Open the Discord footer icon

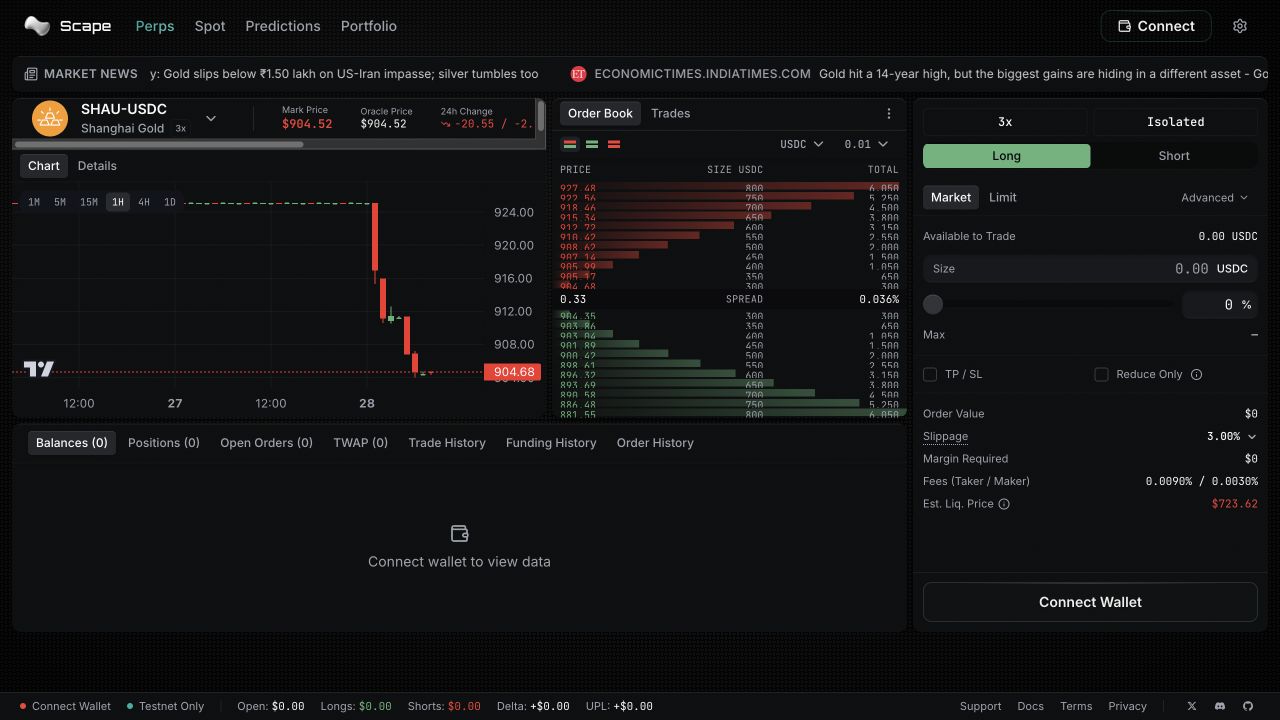[x=1220, y=706]
